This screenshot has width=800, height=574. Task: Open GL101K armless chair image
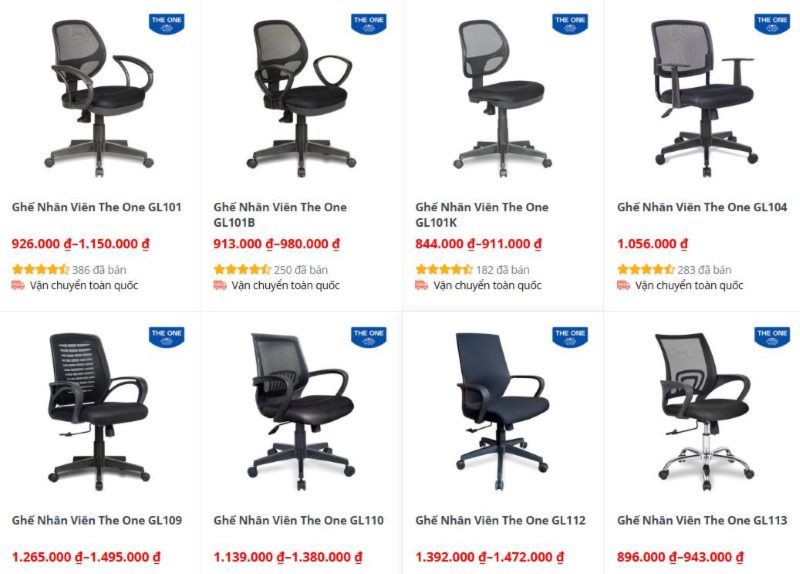tap(503, 98)
